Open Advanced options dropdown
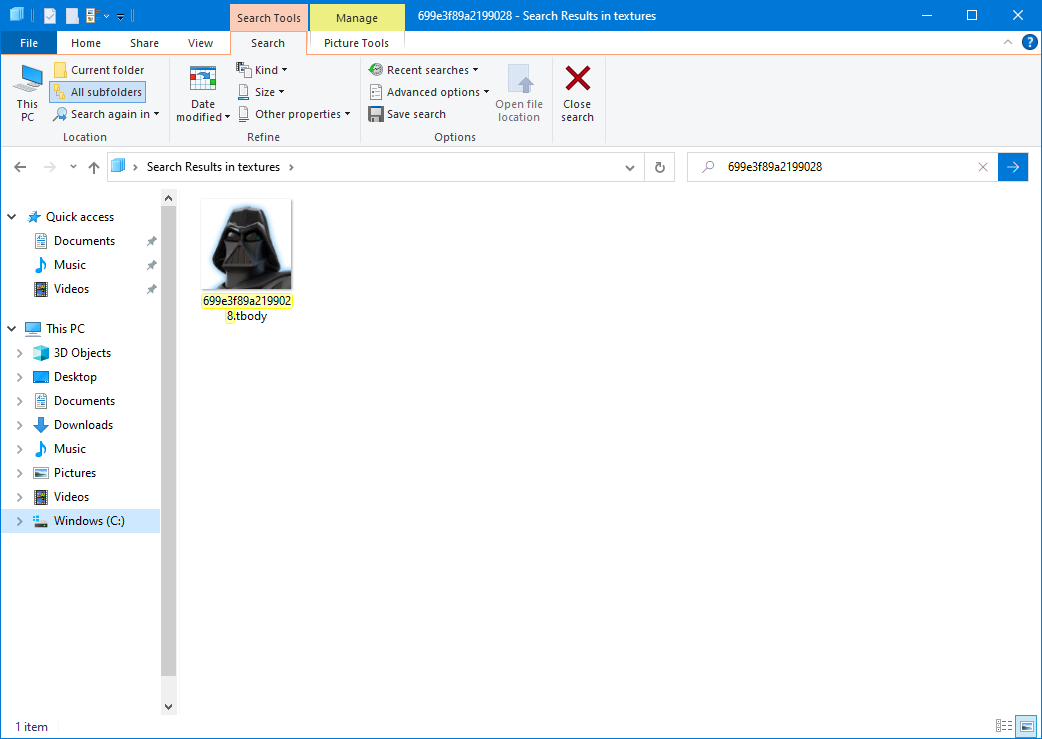The width and height of the screenshot is (1042, 739). tap(429, 92)
